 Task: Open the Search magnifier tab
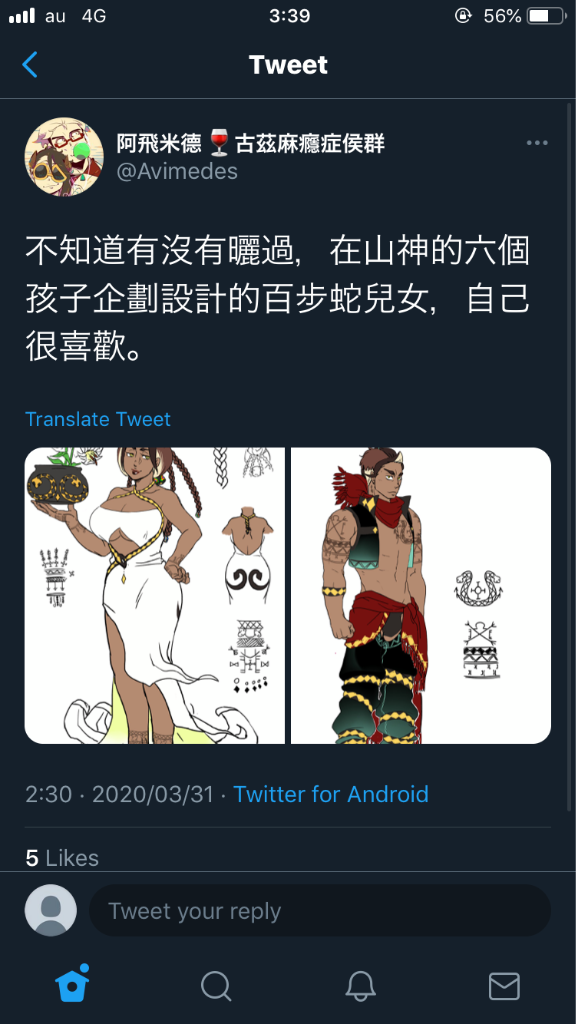click(216, 985)
